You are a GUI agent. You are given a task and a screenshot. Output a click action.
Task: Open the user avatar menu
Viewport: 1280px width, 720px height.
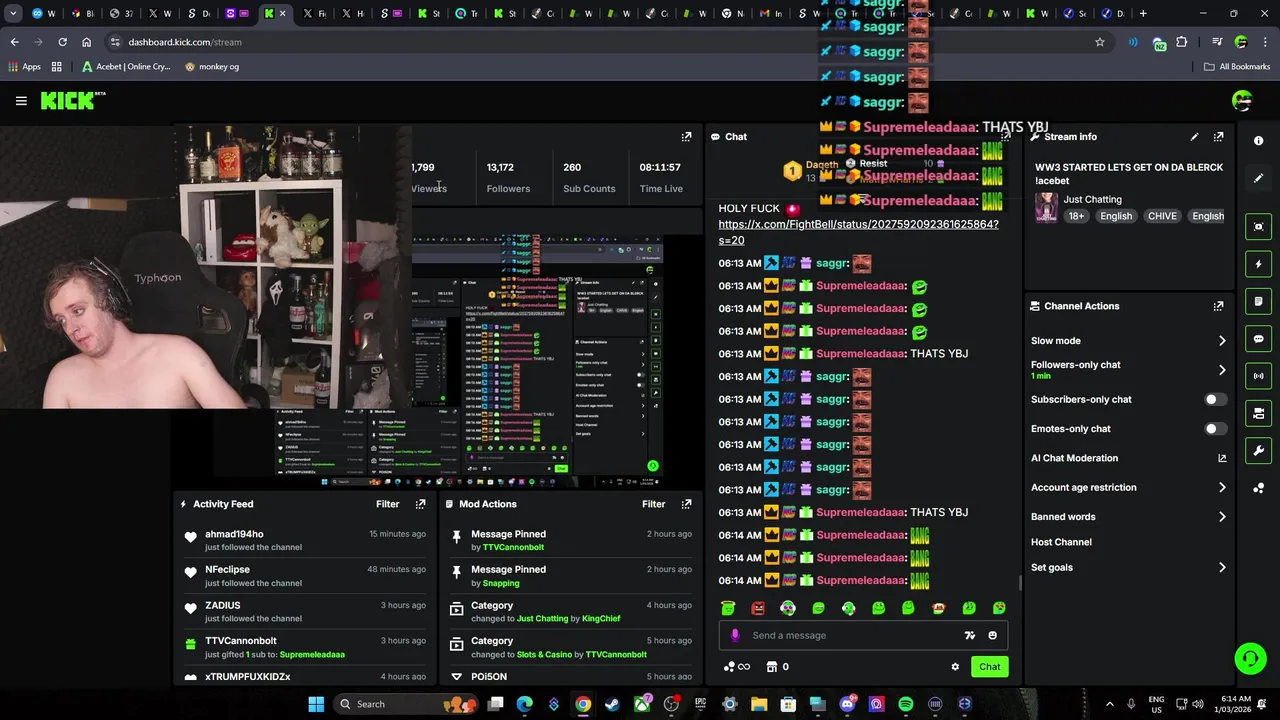point(1242,100)
